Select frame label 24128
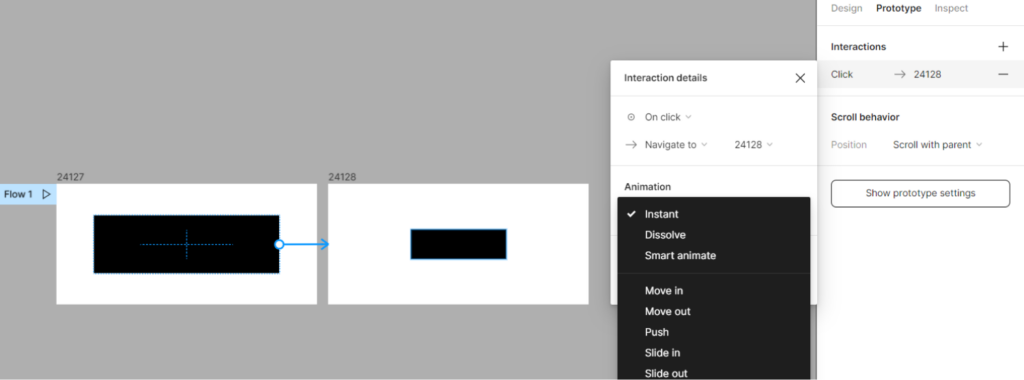1024x380 pixels. [342, 177]
